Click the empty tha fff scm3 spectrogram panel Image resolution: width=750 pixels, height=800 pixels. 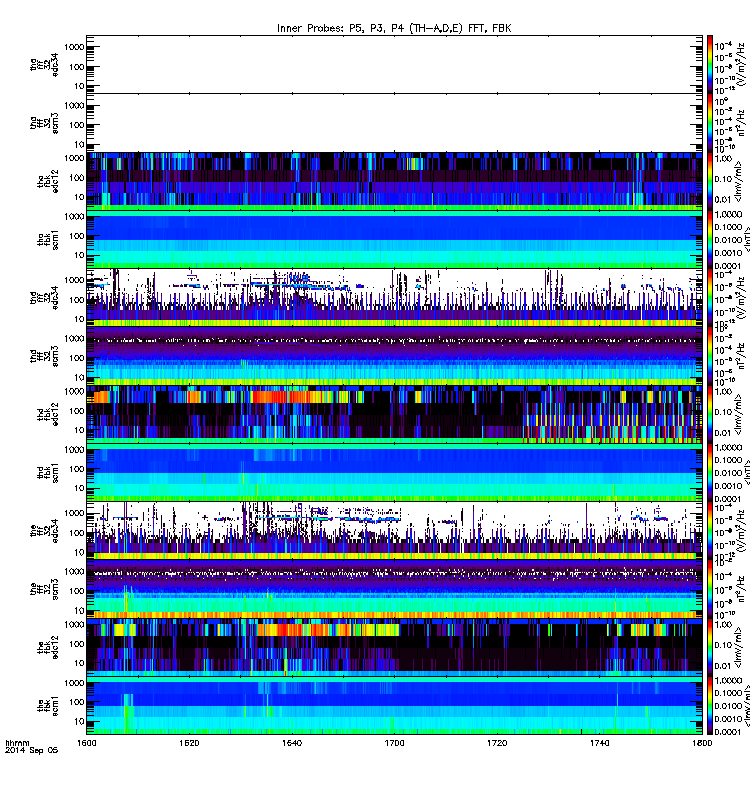tap(394, 123)
